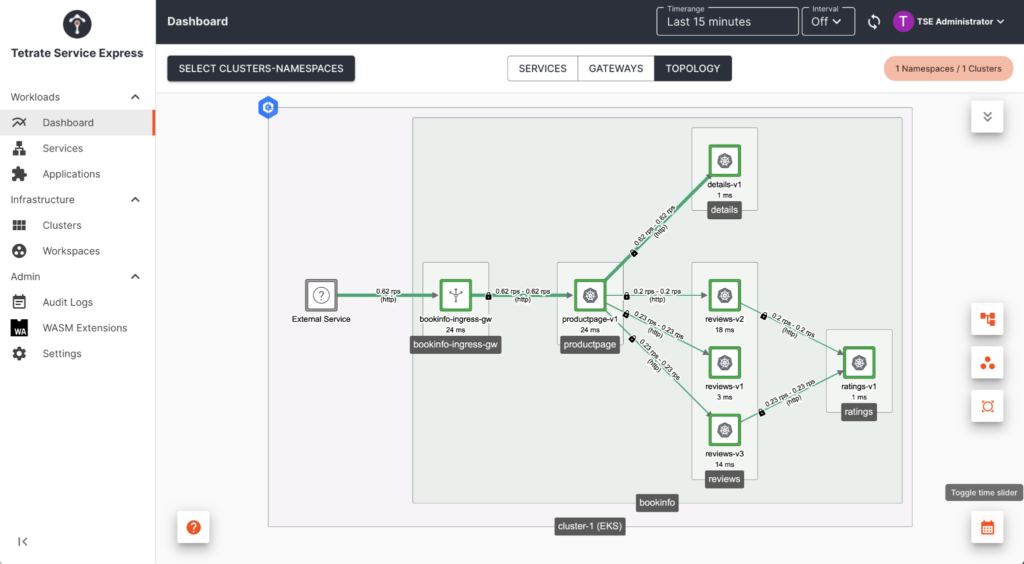Viewport: 1024px width, 564px height.
Task: Click the productpage-v1 service node
Action: point(590,295)
